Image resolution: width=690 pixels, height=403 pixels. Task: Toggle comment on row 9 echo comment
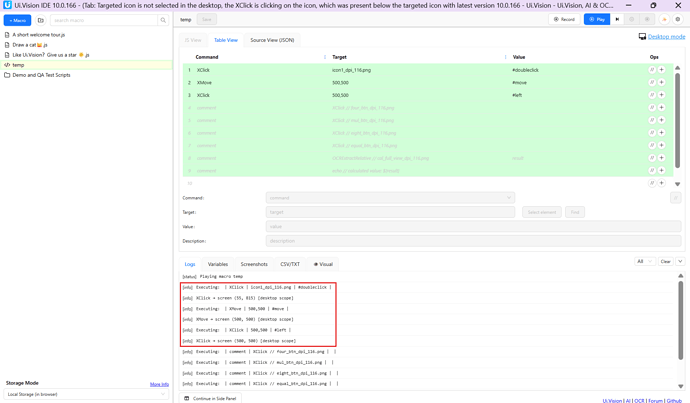click(x=652, y=170)
